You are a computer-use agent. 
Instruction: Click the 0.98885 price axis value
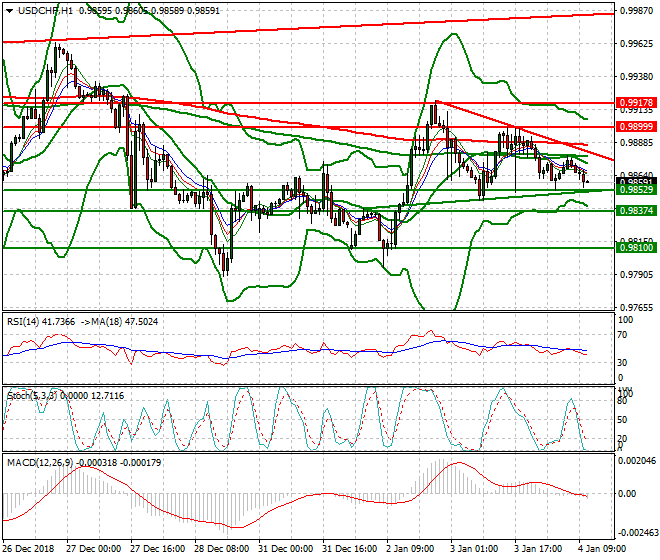[637, 143]
